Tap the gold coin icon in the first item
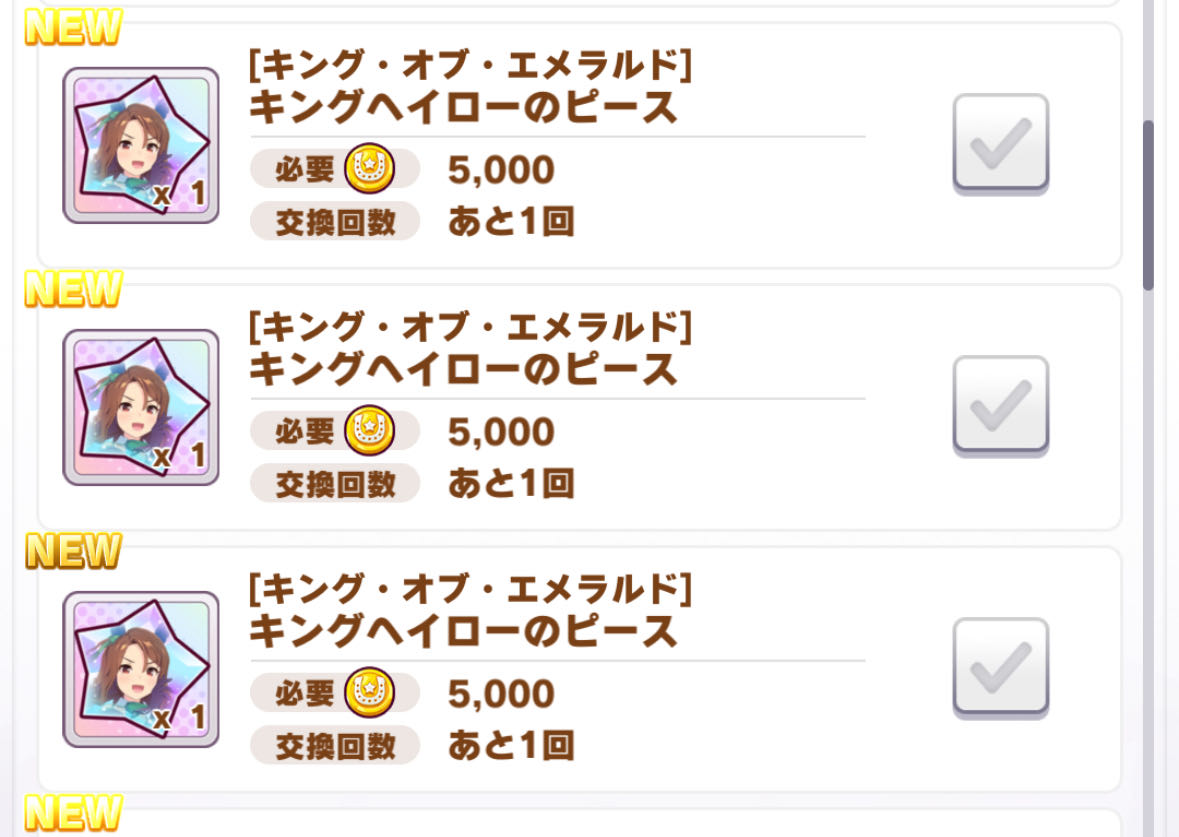Image resolution: width=1179 pixels, height=837 pixels. click(370, 169)
